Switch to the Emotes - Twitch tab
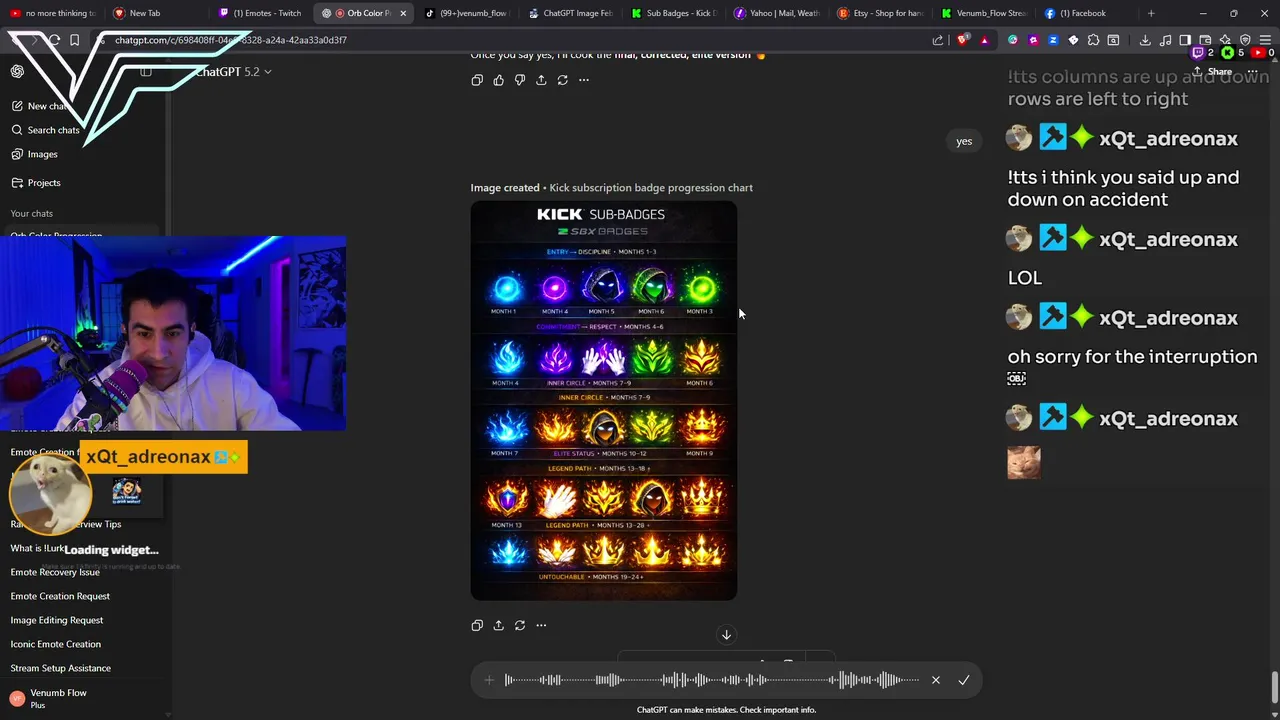Image resolution: width=1280 pixels, height=720 pixels. [260, 13]
